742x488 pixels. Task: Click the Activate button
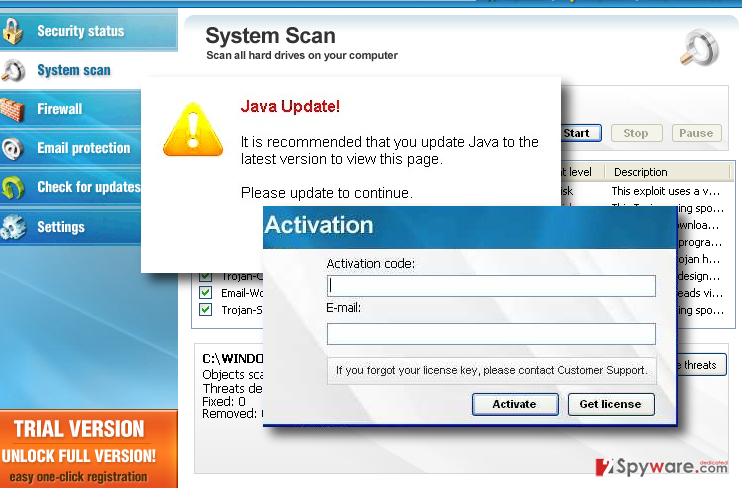coord(515,404)
